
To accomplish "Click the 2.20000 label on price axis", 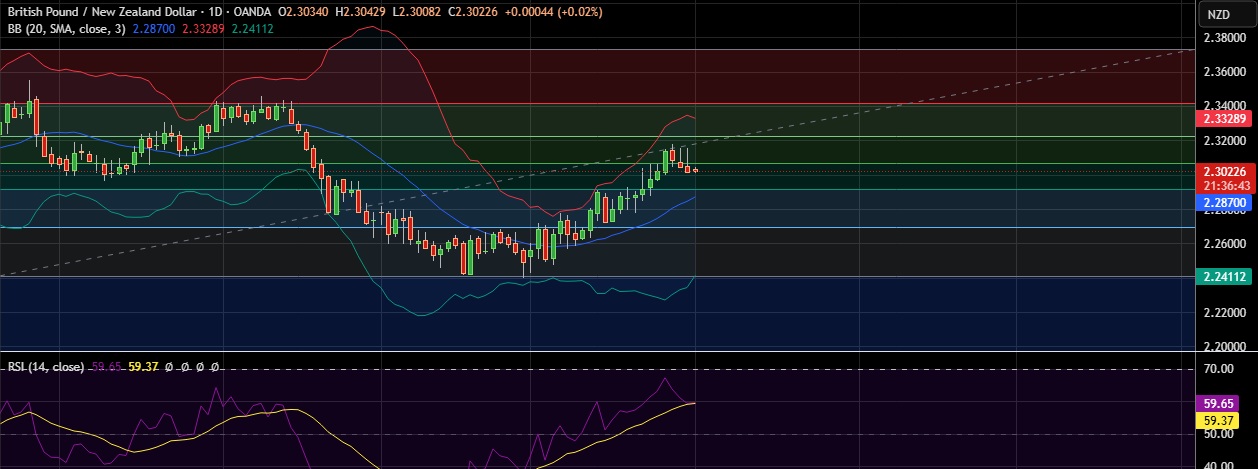I will point(1224,347).
